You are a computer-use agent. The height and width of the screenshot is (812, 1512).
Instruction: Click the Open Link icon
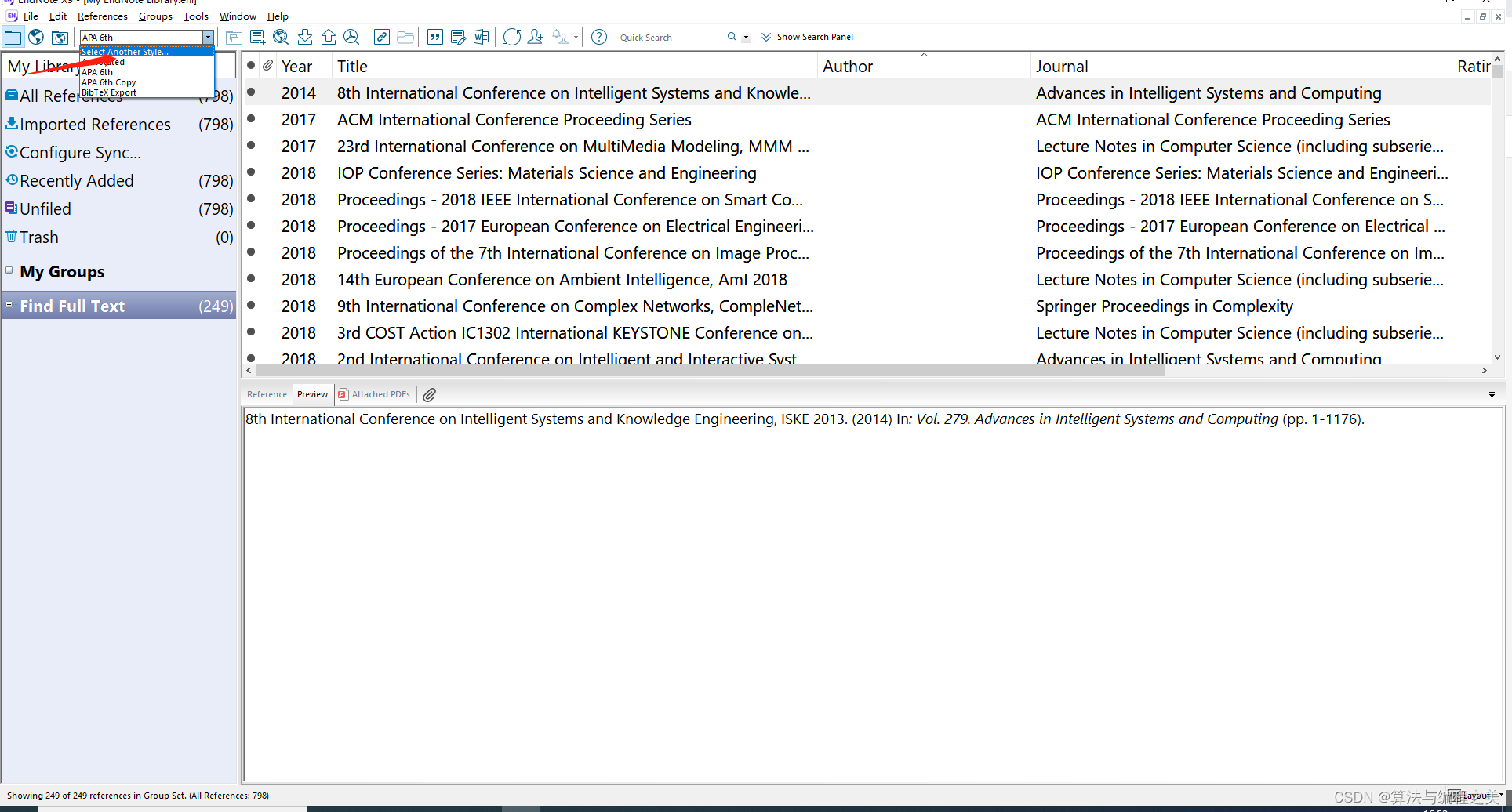point(382,37)
